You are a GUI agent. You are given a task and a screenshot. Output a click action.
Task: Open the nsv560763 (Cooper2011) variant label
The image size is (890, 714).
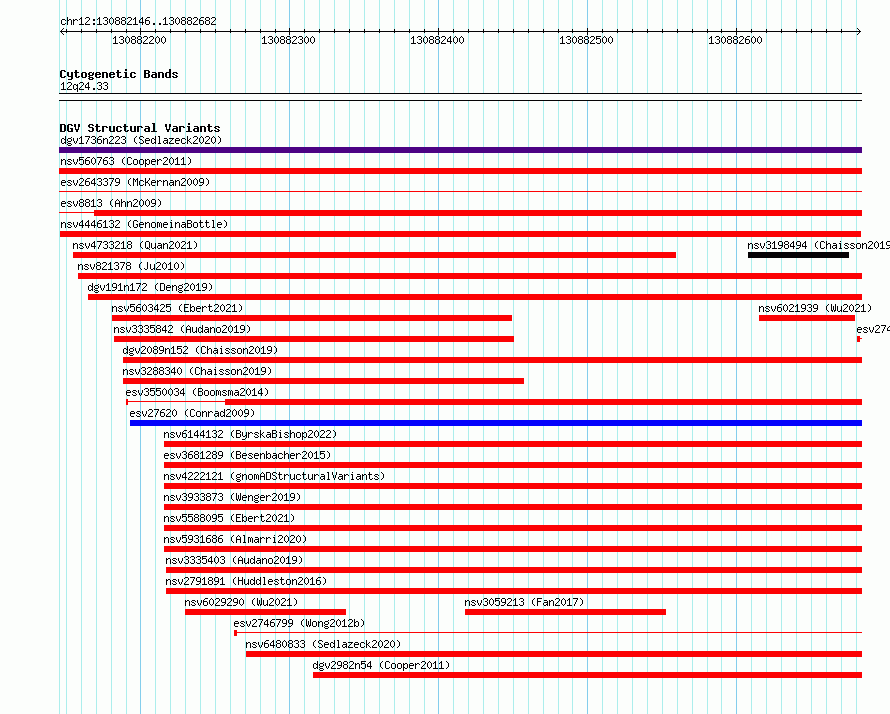click(126, 161)
